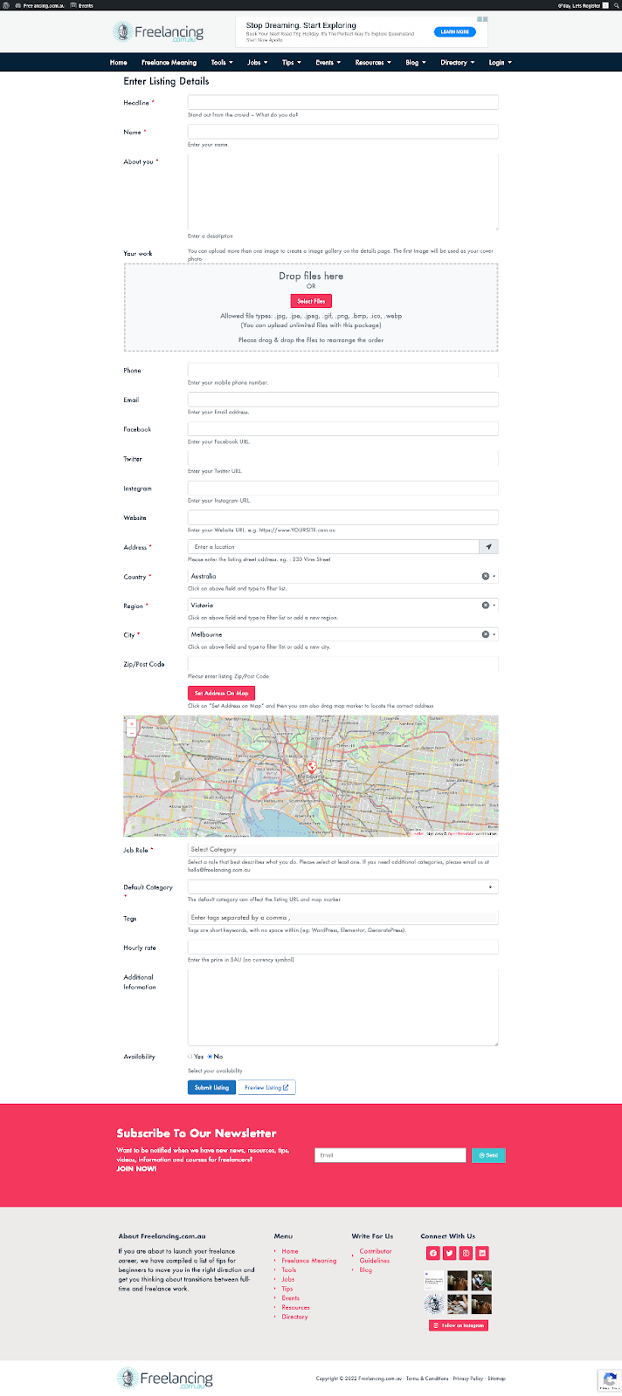Image resolution: width=622 pixels, height=1396 pixels.
Task: Expand the Events menu
Action: [327, 62]
